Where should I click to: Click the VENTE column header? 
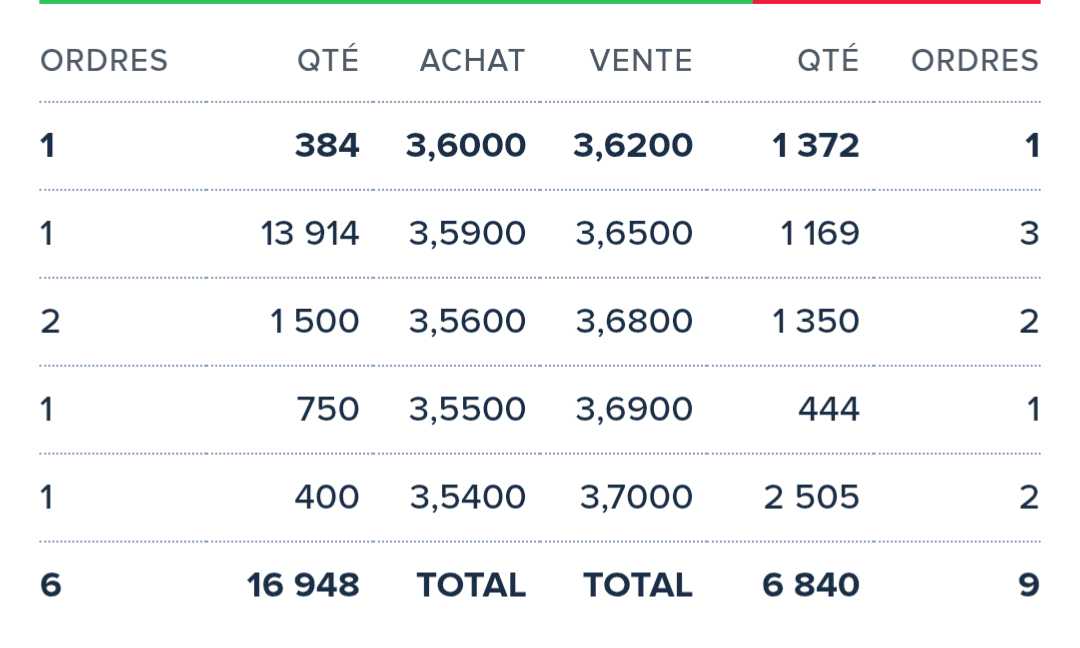click(641, 61)
